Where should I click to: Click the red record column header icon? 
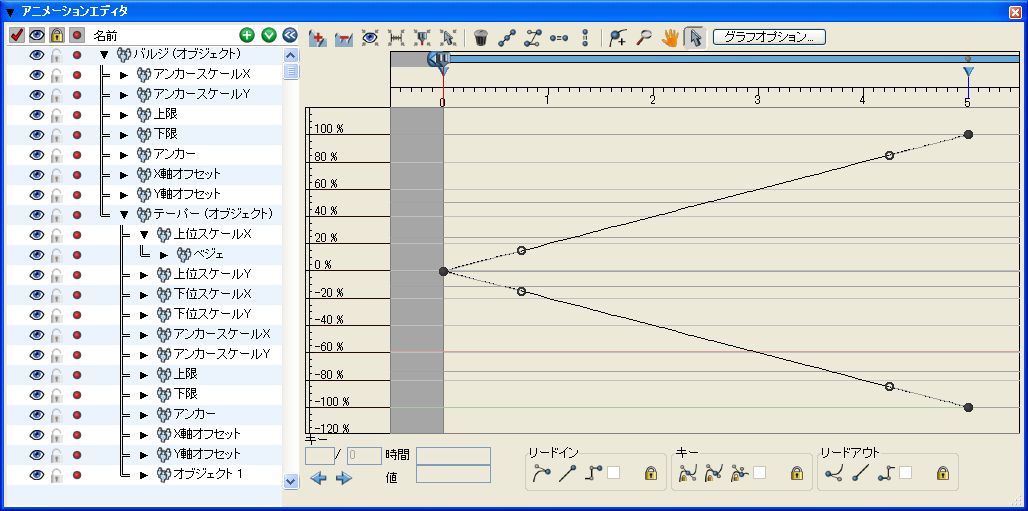[x=77, y=35]
